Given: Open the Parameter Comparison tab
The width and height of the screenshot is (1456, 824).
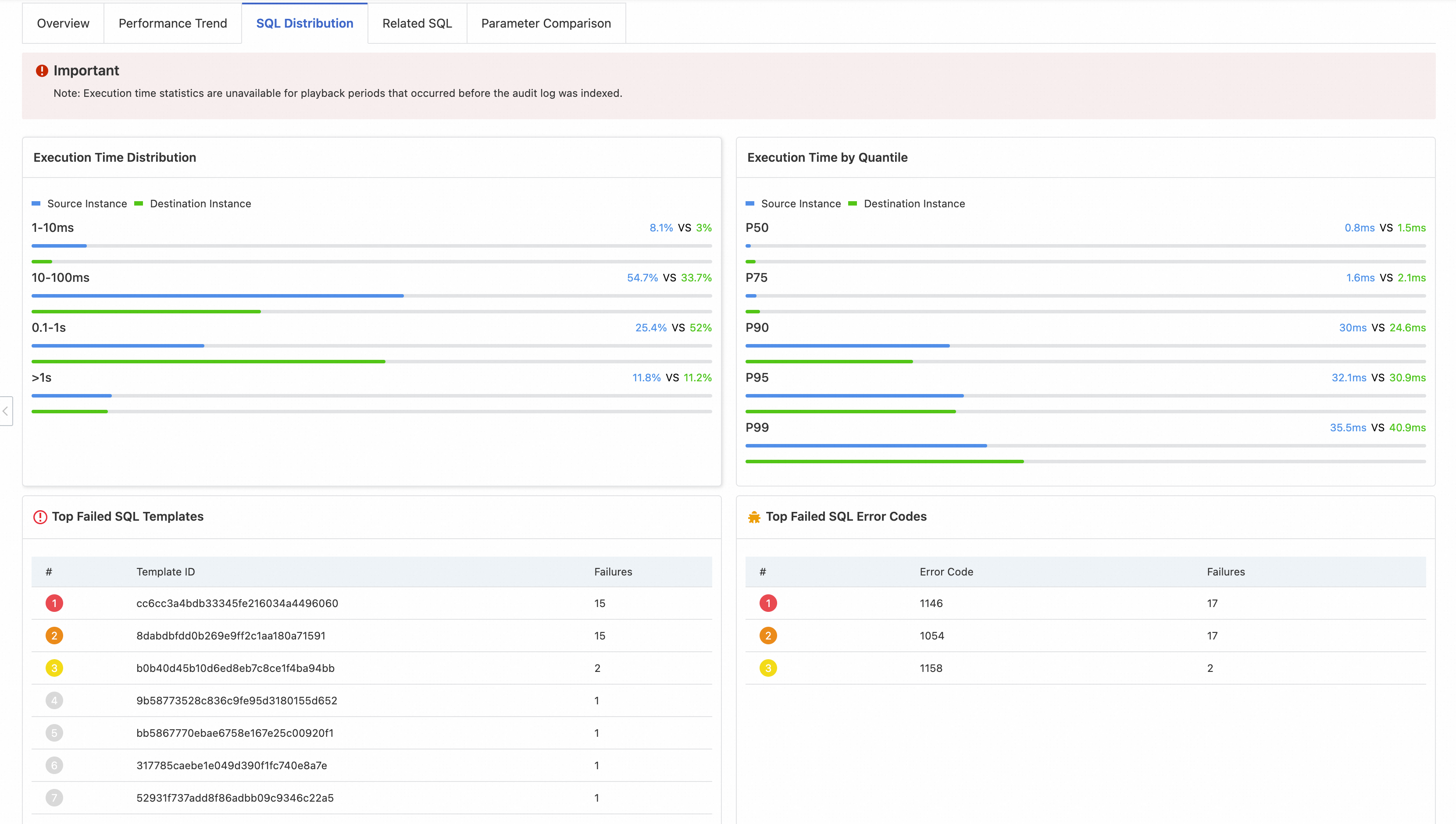Looking at the screenshot, I should coord(546,23).
